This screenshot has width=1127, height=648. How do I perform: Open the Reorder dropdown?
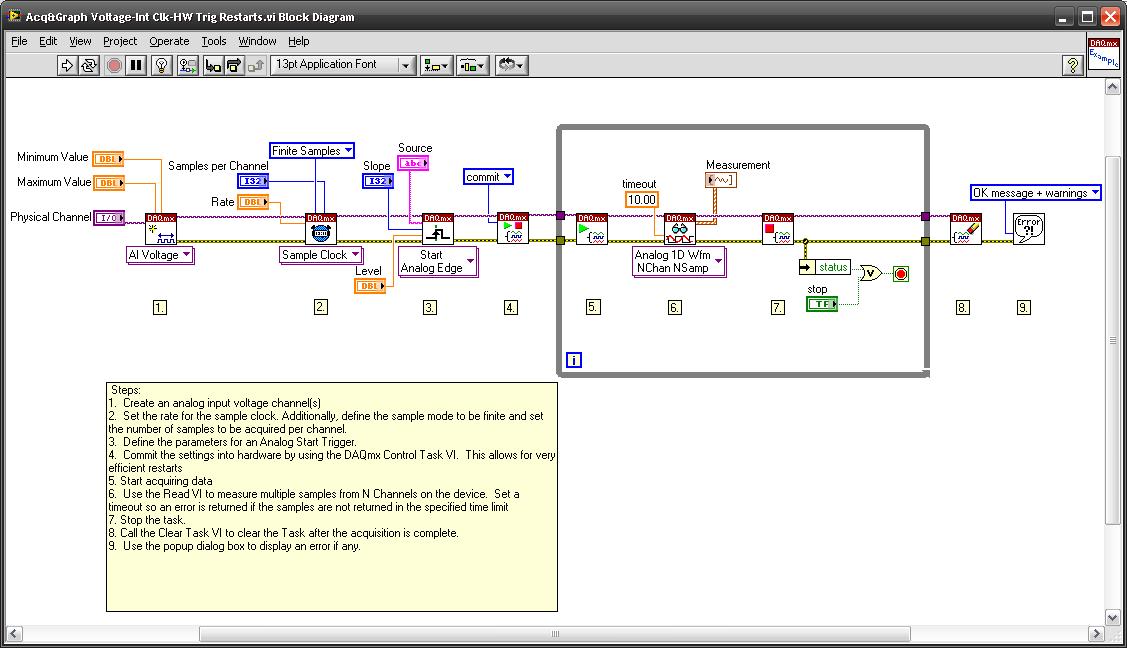[511, 65]
